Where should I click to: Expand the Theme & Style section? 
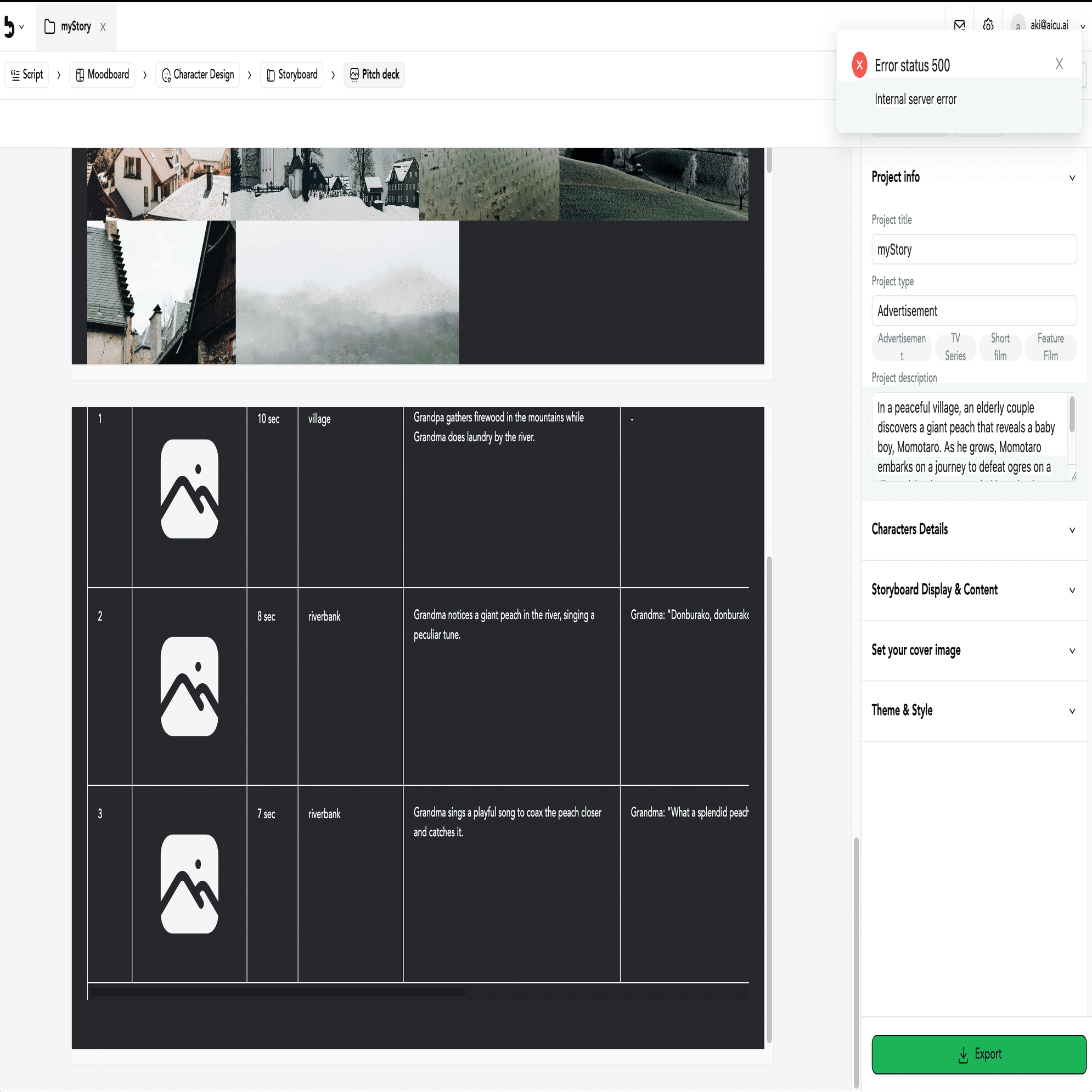974,711
